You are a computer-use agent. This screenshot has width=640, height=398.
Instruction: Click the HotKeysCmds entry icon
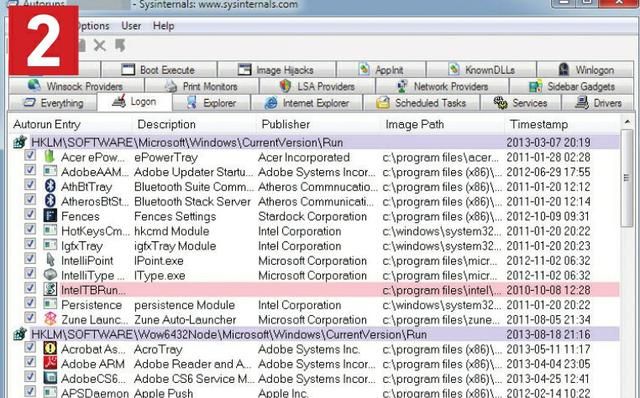coord(50,230)
